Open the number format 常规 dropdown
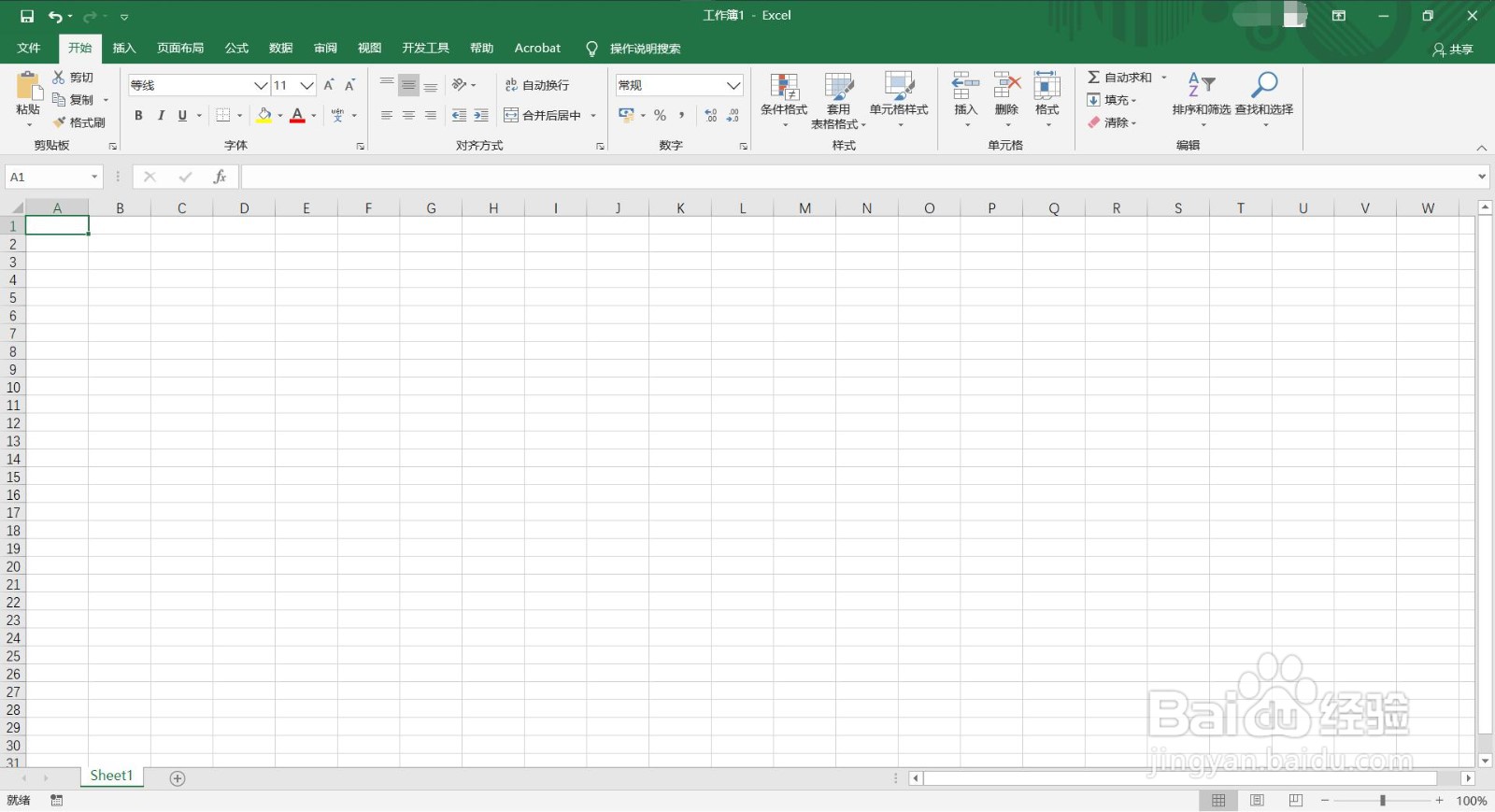The image size is (1495, 812). [x=733, y=85]
